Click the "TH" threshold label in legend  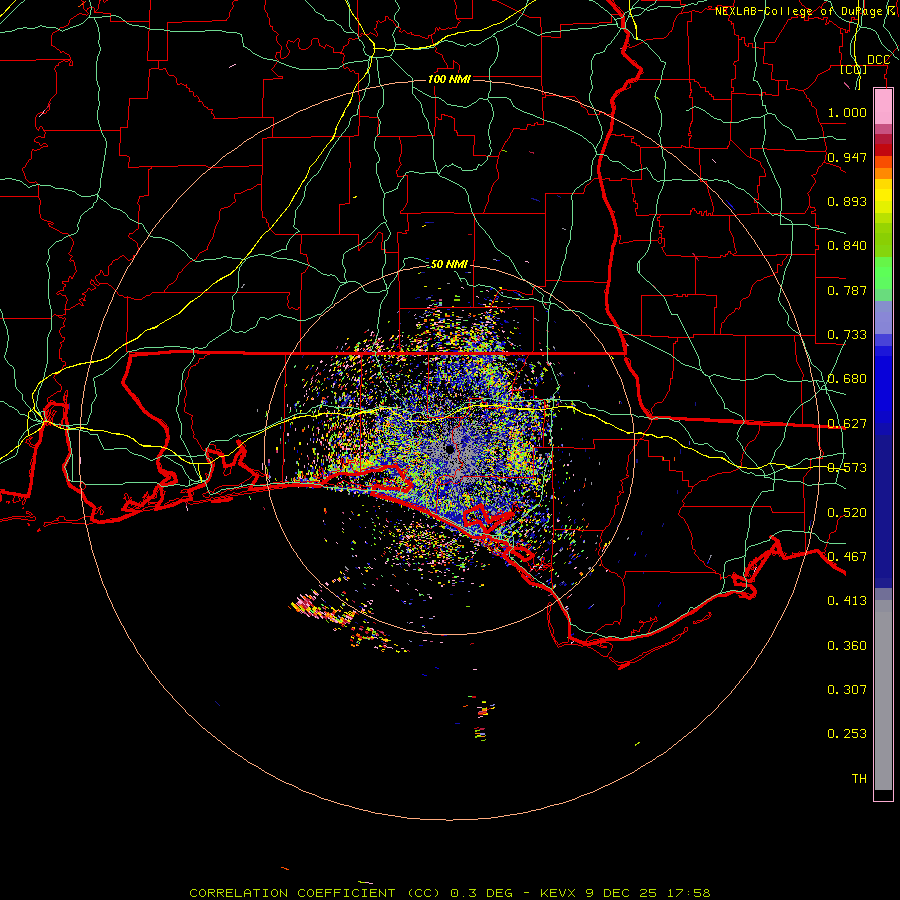pyautogui.click(x=859, y=779)
